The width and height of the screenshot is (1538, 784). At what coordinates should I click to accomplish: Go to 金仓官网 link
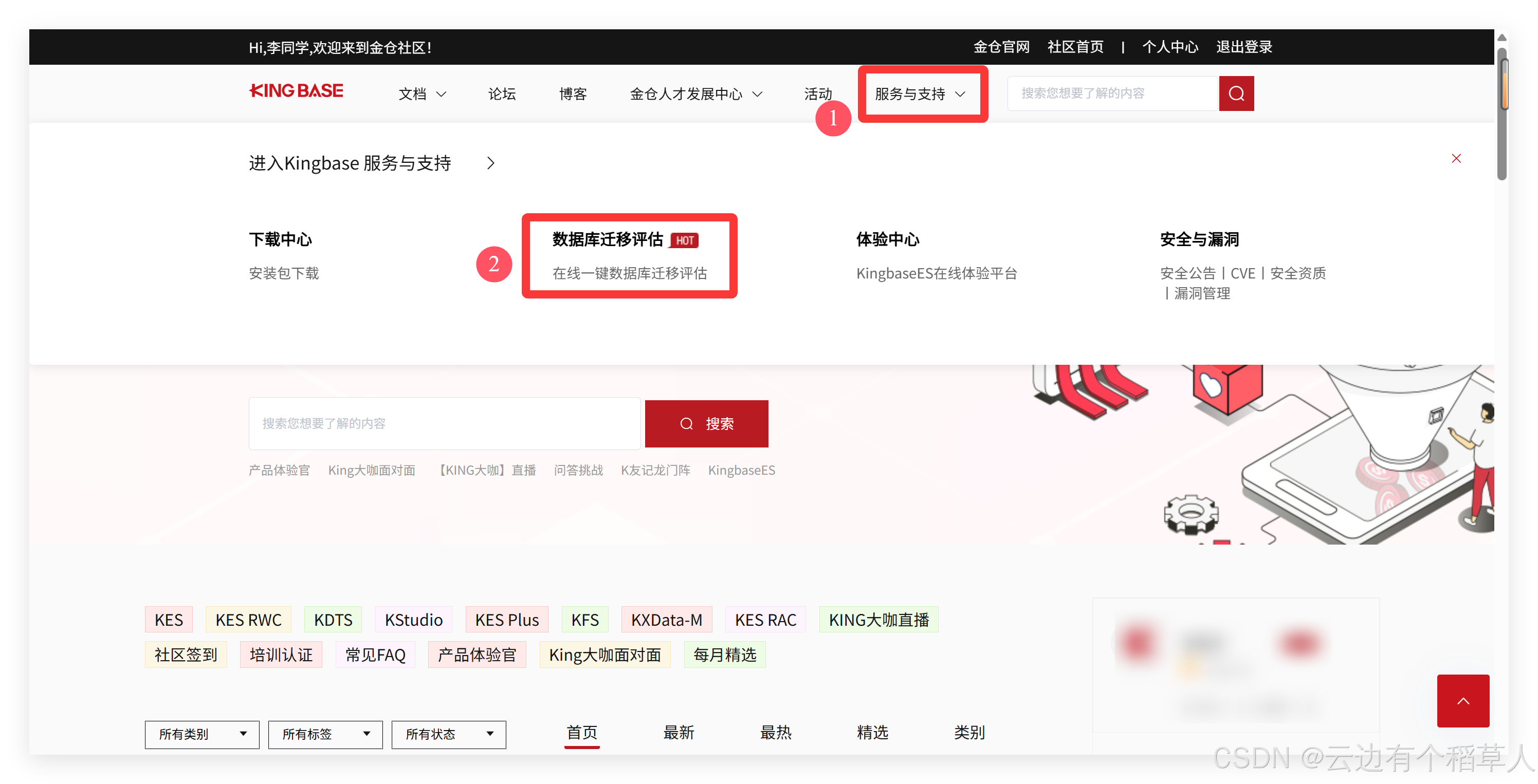click(x=1001, y=47)
